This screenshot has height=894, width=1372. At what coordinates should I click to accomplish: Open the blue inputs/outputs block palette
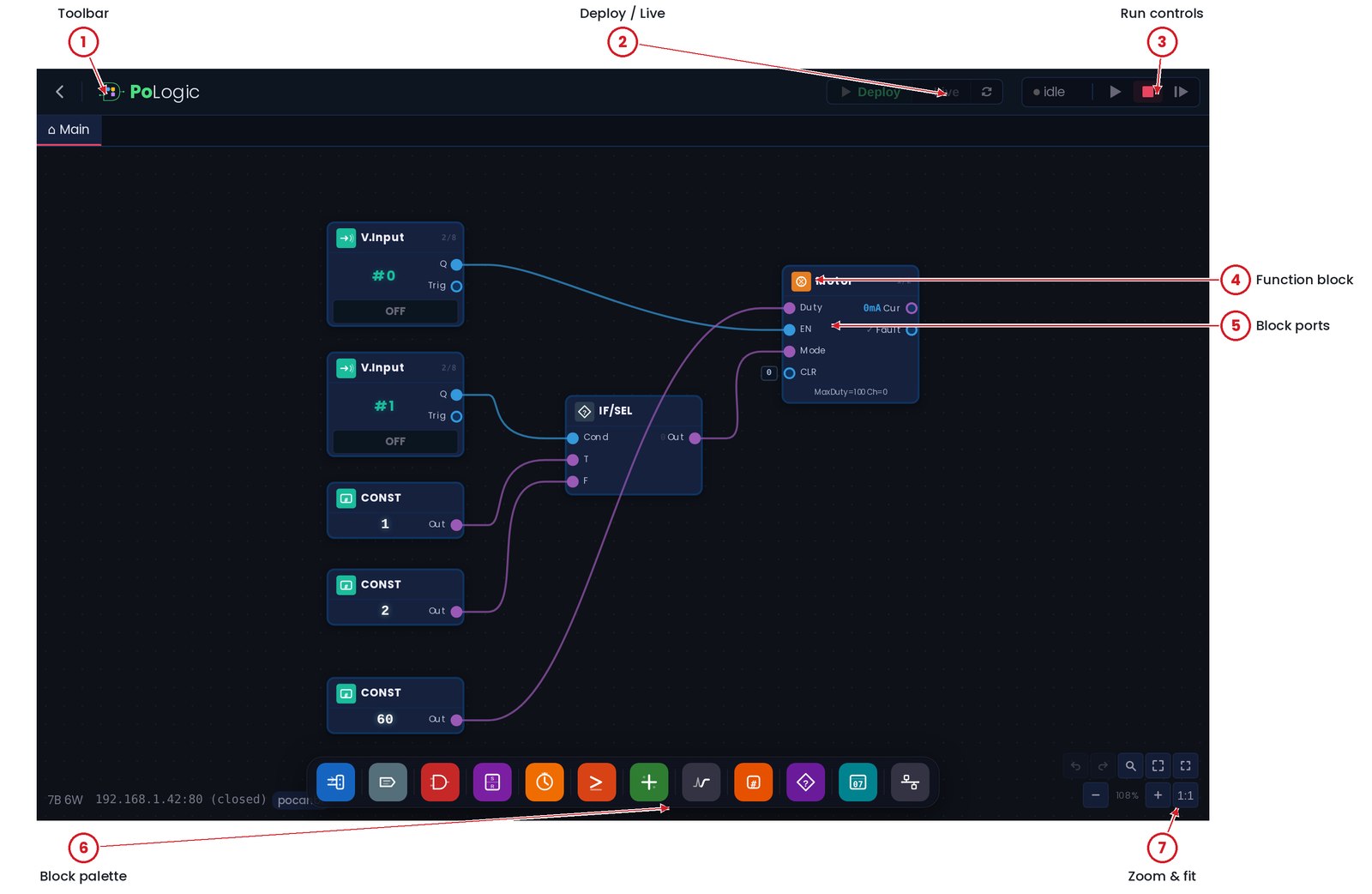pos(335,782)
